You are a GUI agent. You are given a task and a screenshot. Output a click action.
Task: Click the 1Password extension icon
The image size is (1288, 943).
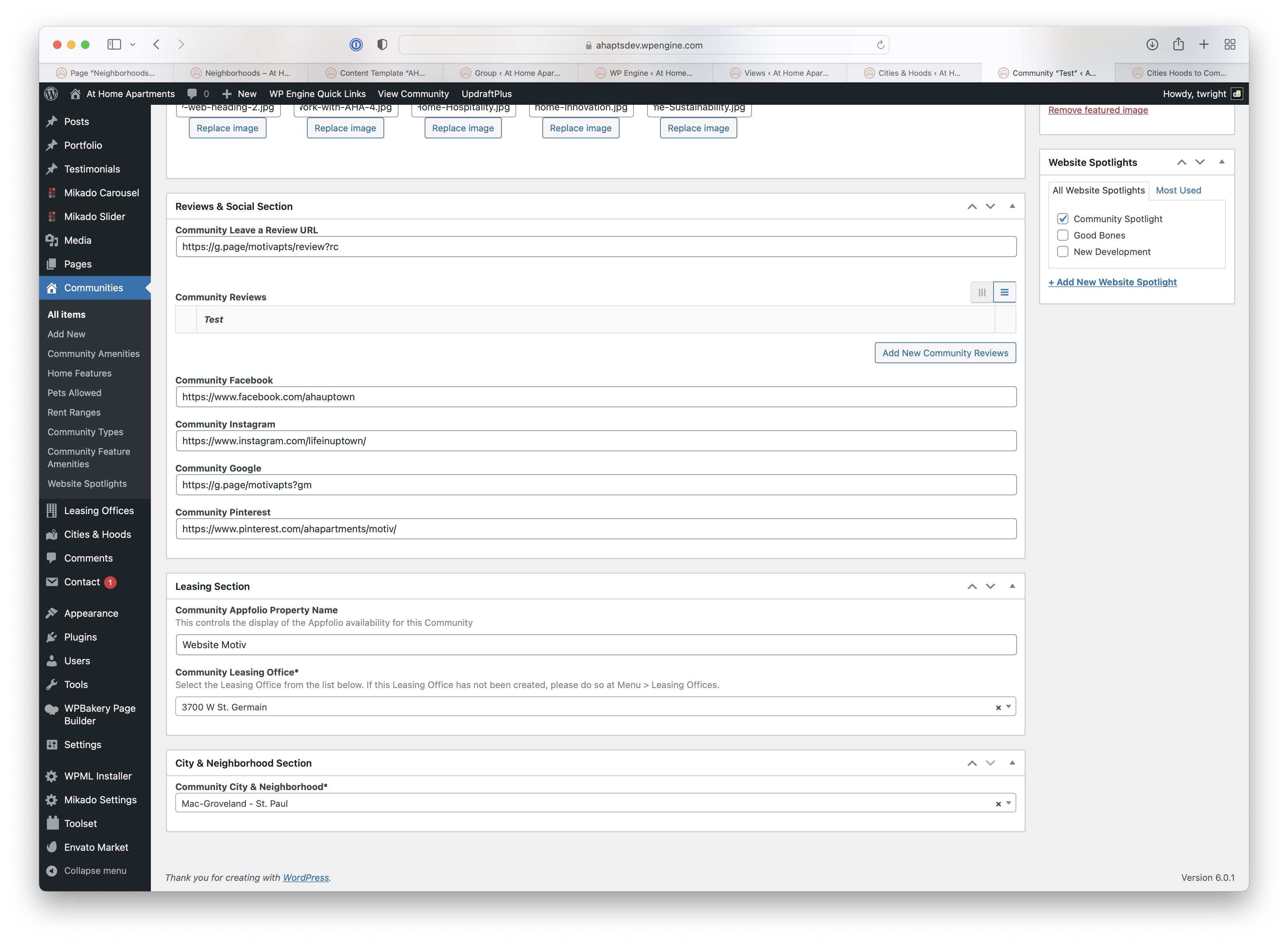[x=356, y=44]
